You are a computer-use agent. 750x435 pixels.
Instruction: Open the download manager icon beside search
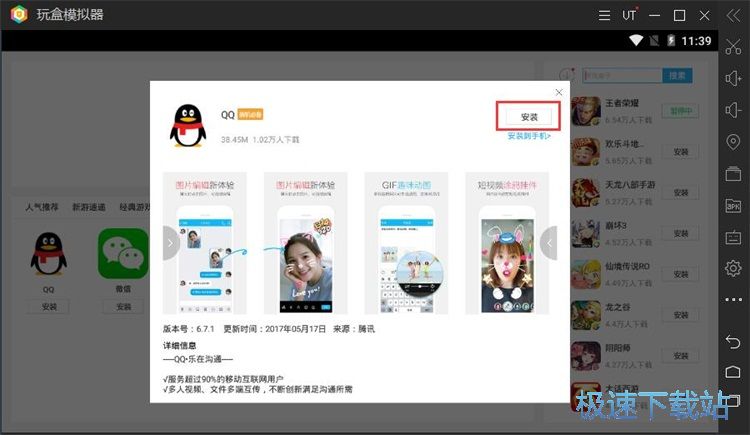(x=567, y=75)
